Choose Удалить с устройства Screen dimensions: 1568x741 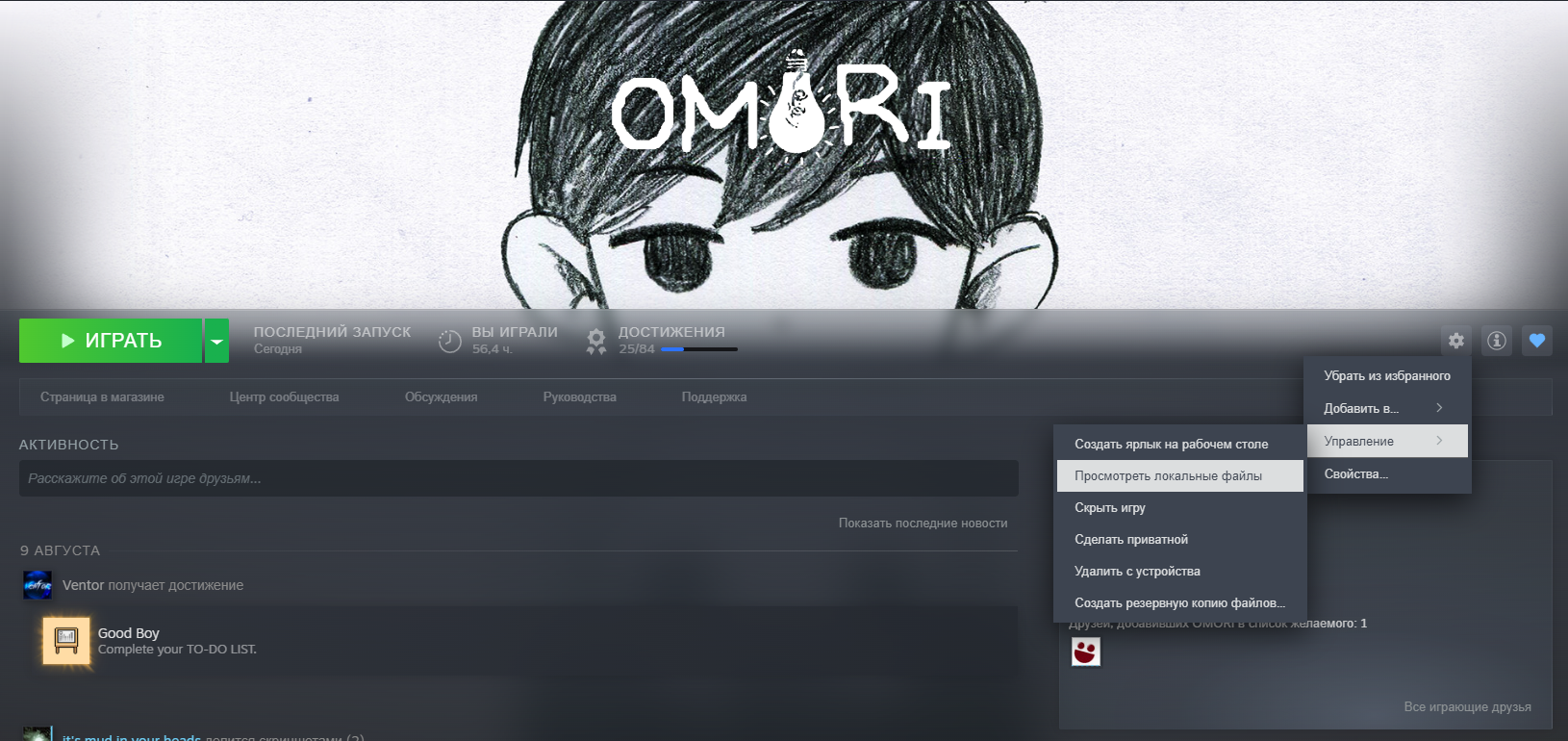tap(1180, 571)
